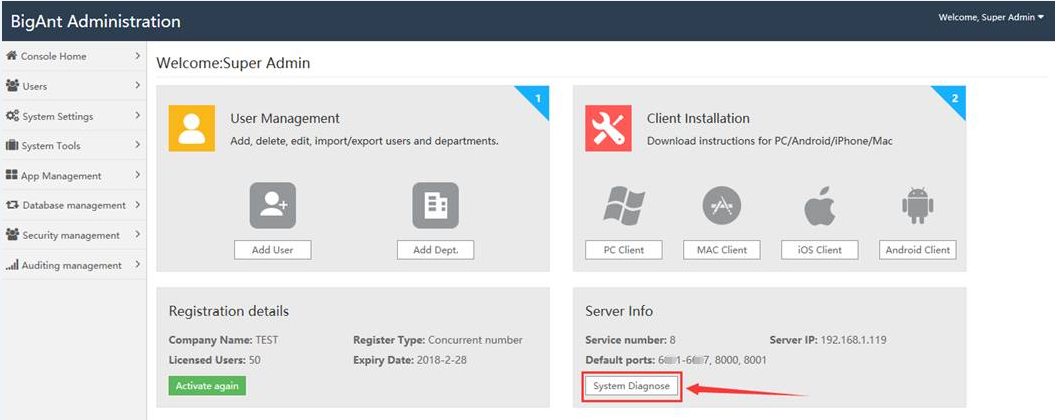Expand the Console Home chevron
The image size is (1055, 420).
(x=137, y=56)
